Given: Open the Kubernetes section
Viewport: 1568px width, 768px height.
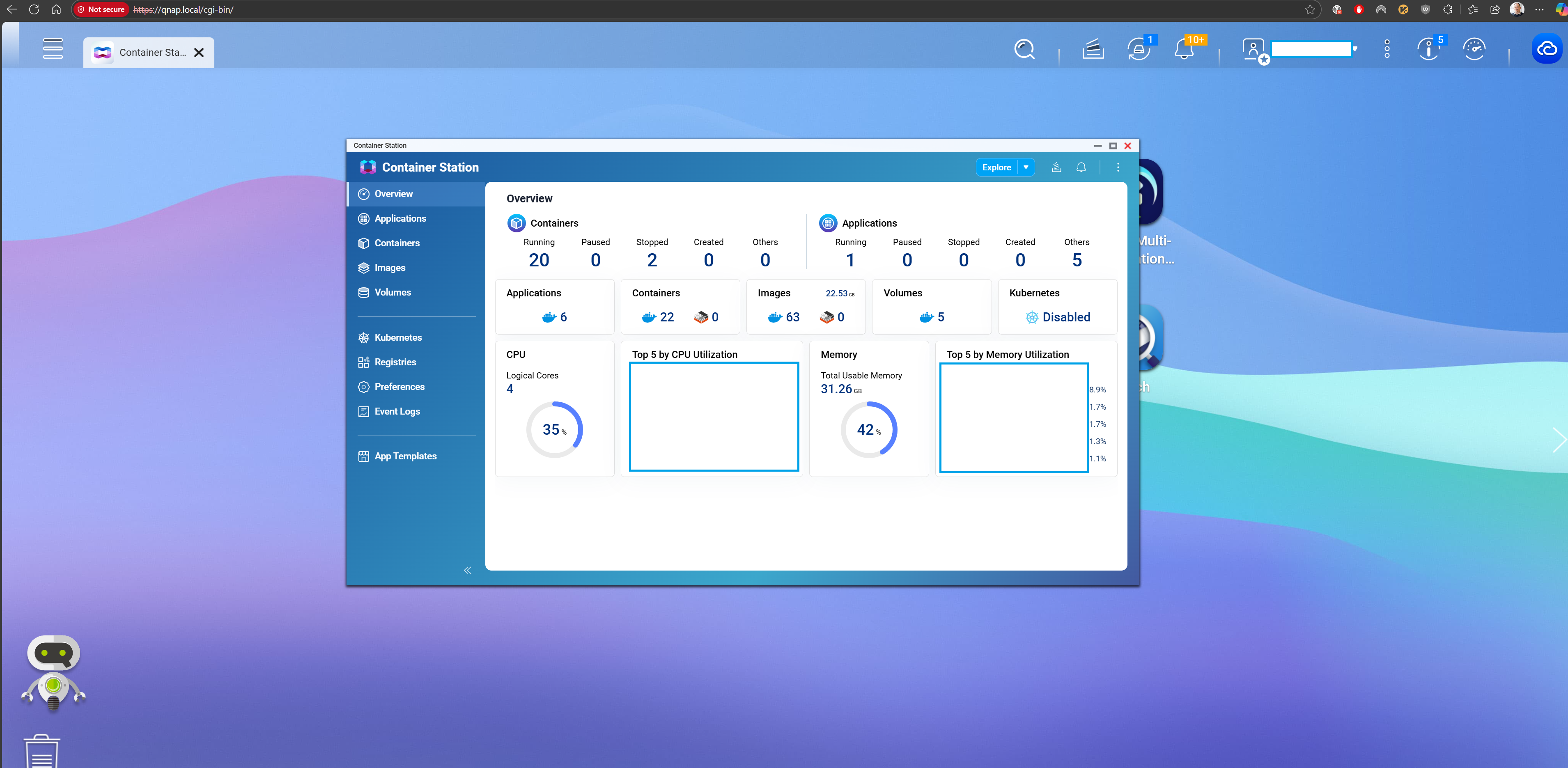Looking at the screenshot, I should tap(398, 337).
